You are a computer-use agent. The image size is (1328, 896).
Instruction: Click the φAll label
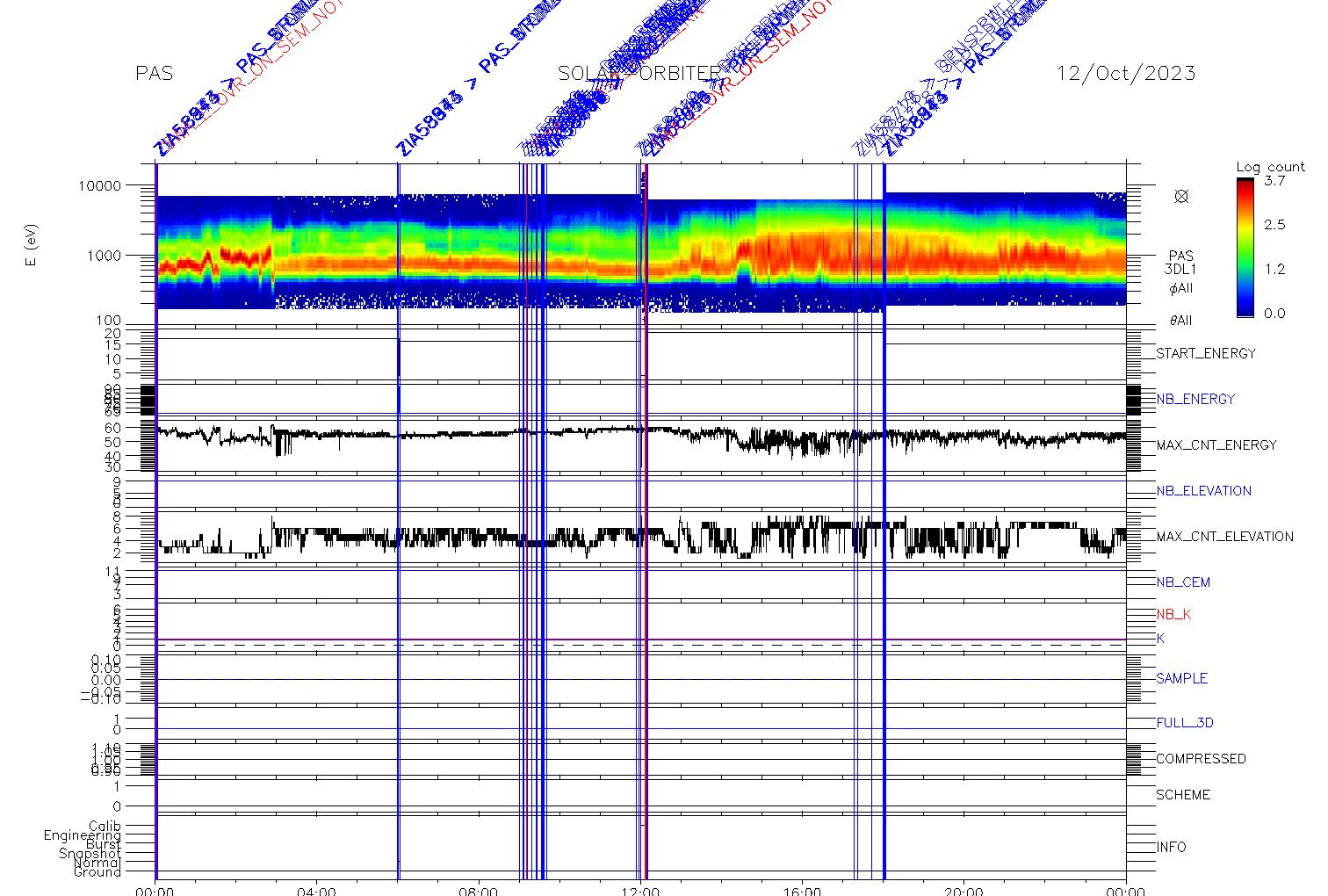(1180, 288)
